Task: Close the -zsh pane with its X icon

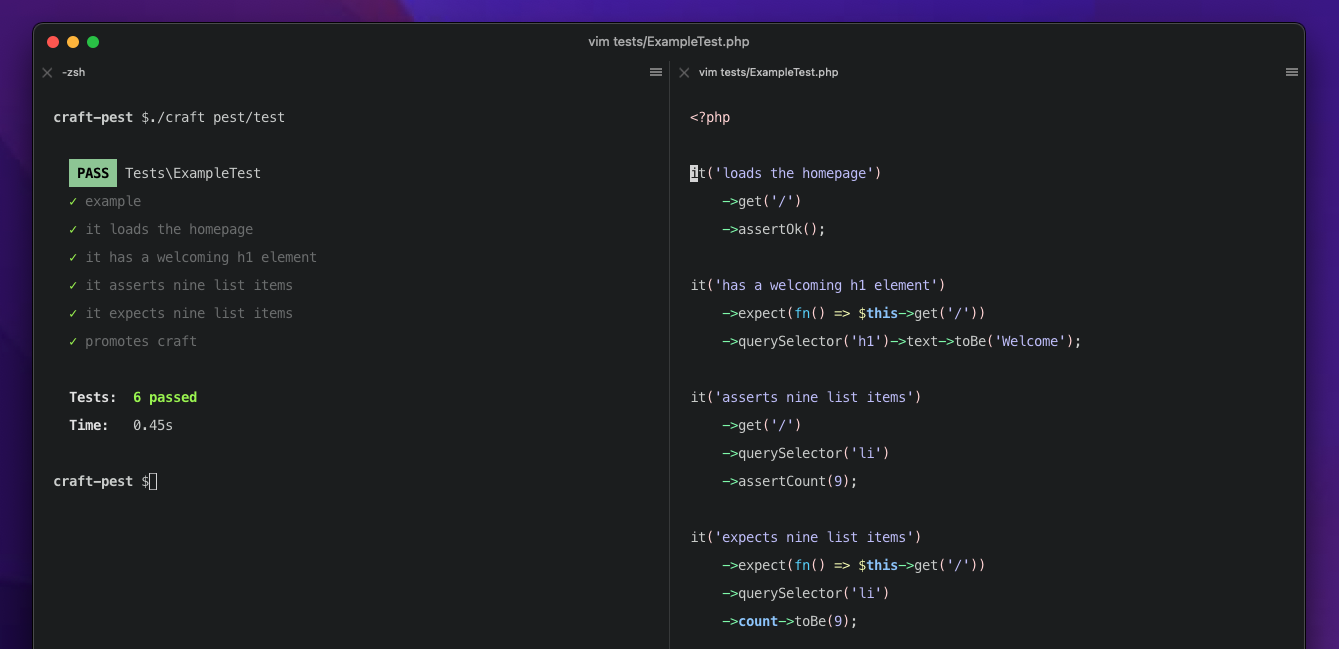Action: tap(47, 72)
